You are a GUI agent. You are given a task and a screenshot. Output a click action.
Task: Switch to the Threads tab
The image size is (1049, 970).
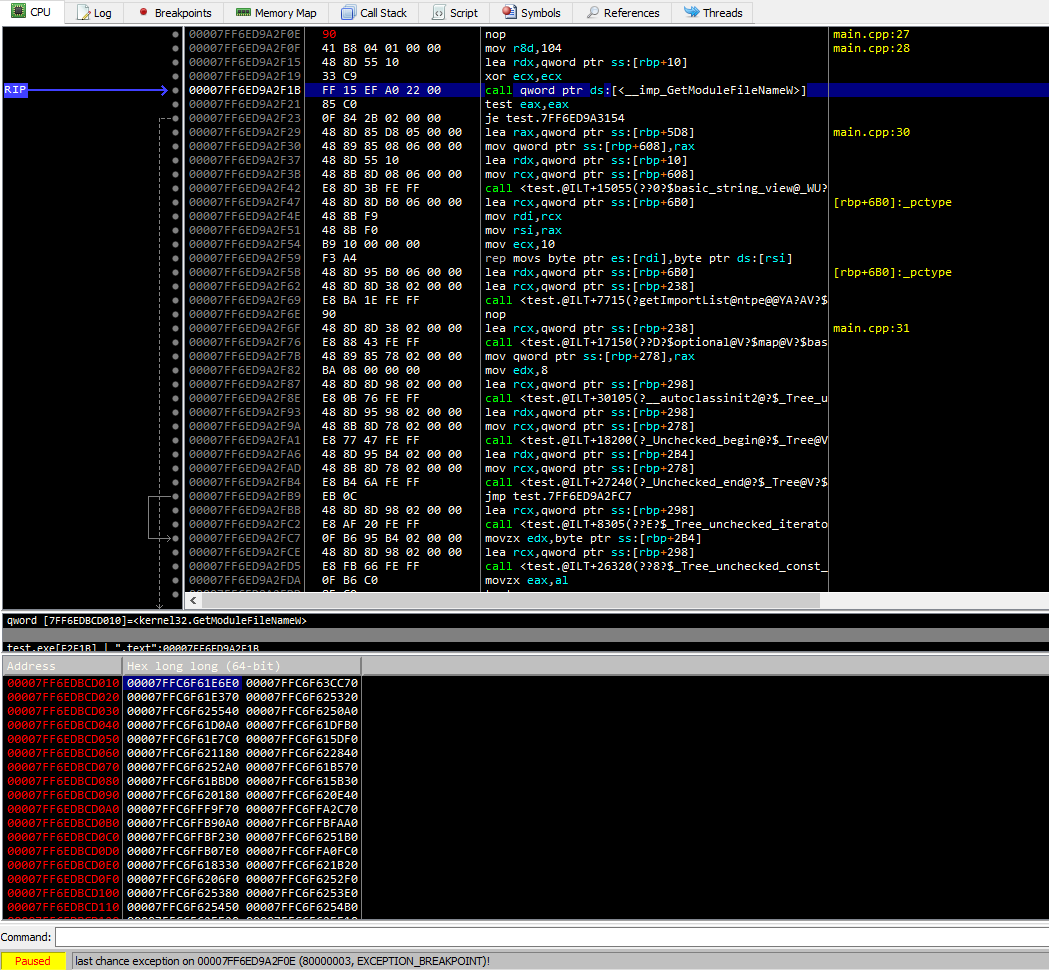pos(713,13)
